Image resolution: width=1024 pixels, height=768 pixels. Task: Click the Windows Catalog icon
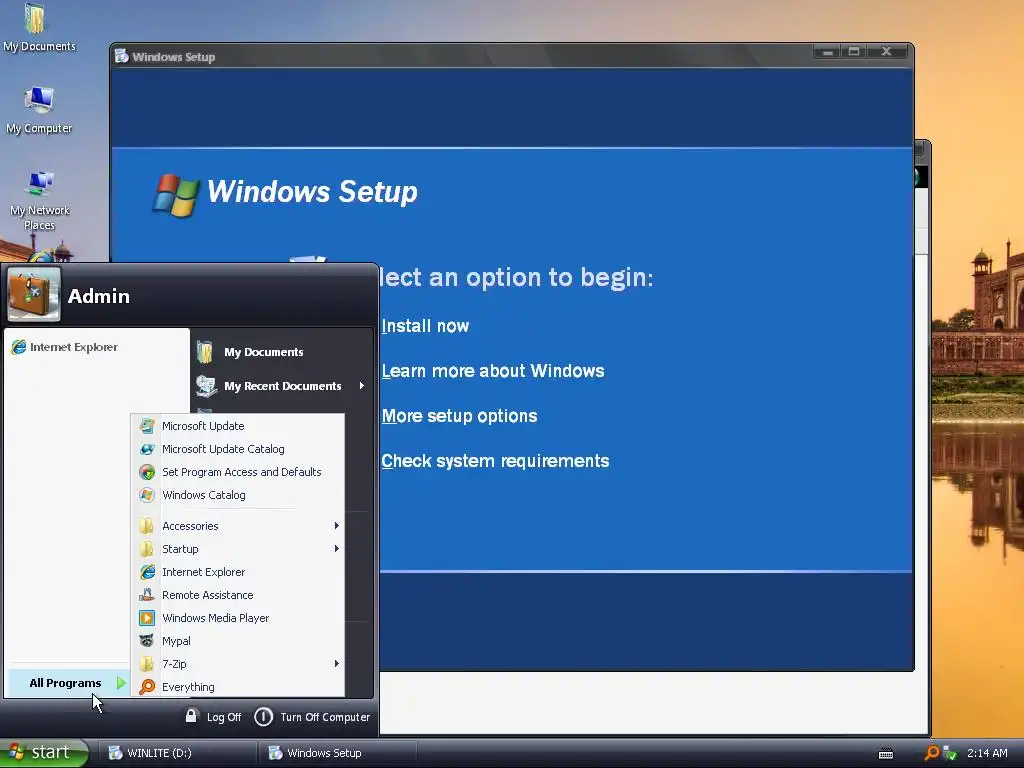click(x=147, y=495)
